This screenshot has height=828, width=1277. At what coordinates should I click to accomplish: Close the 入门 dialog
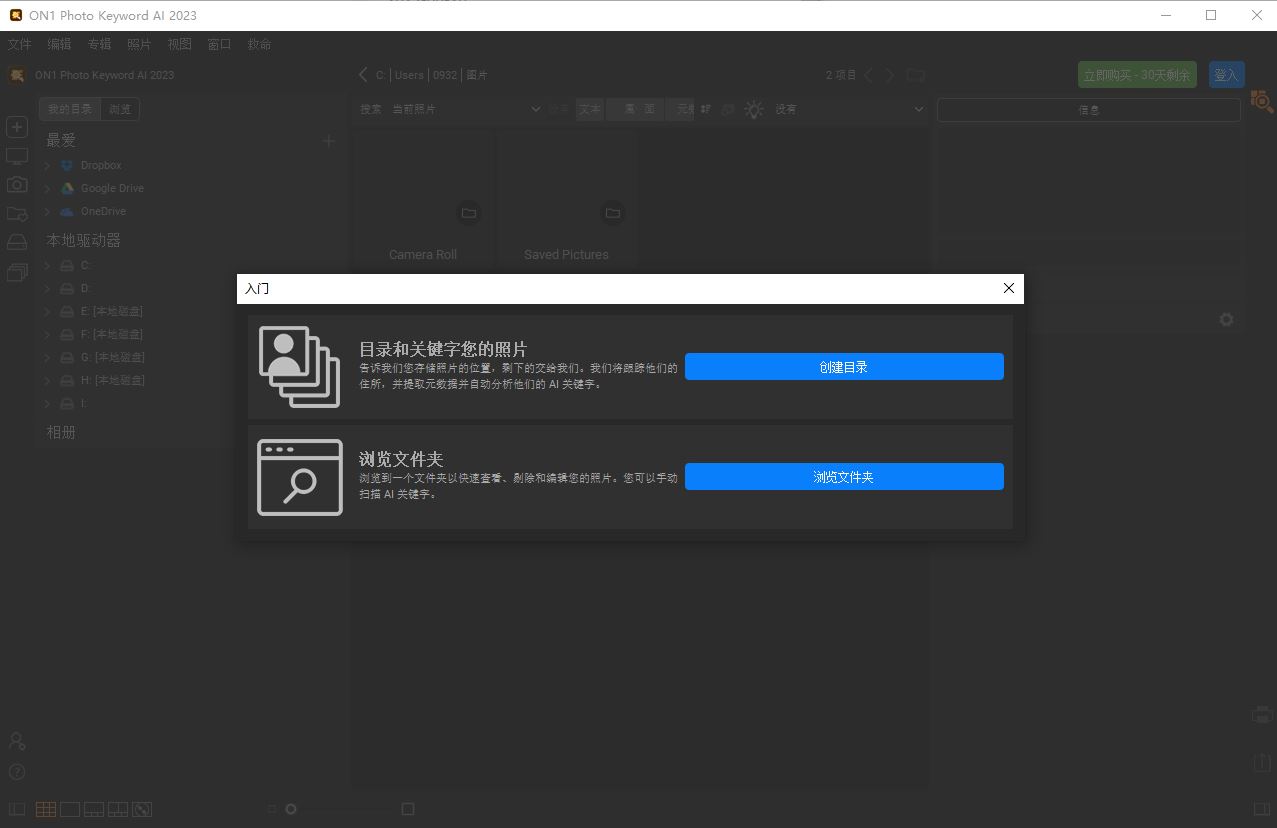point(1008,288)
